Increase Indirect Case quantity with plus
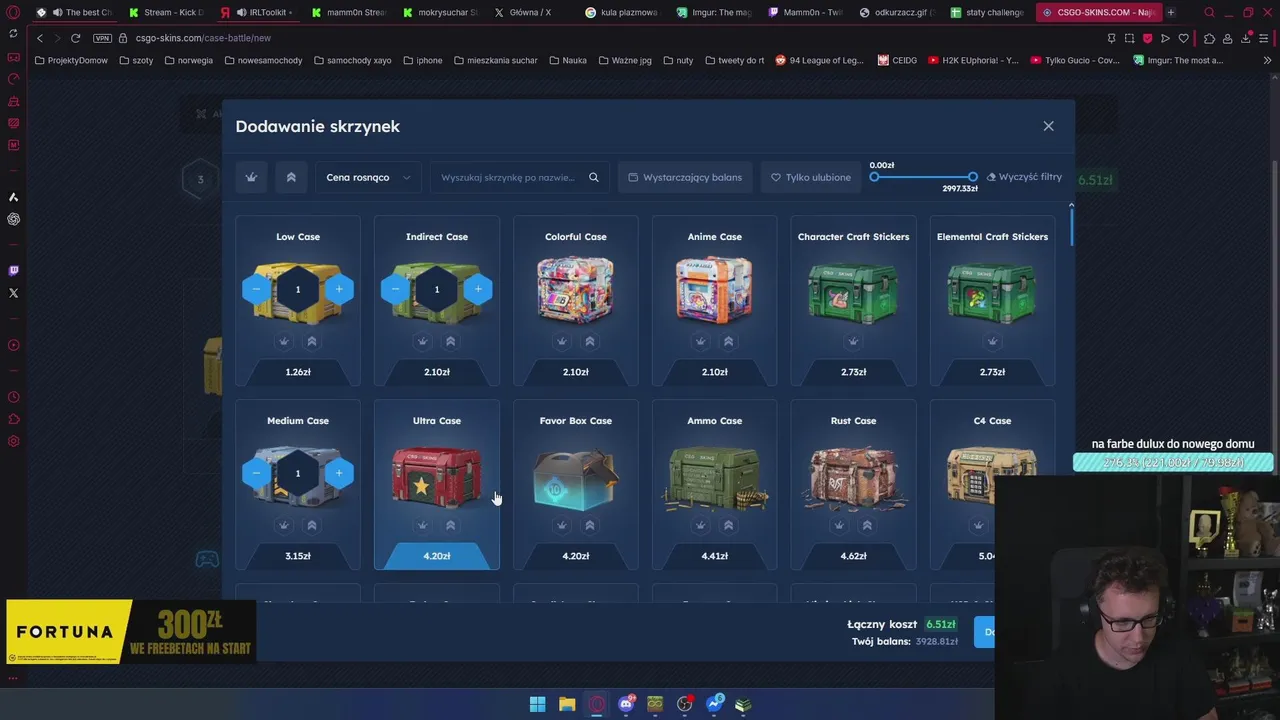Screen dimensions: 1280x720 pos(478,289)
